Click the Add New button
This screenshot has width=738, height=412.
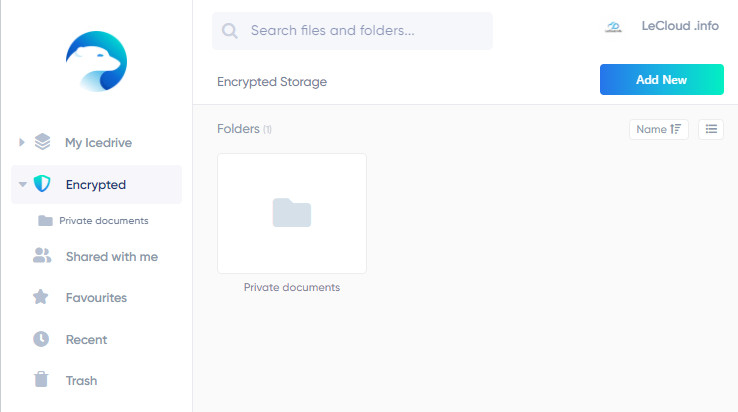point(662,80)
